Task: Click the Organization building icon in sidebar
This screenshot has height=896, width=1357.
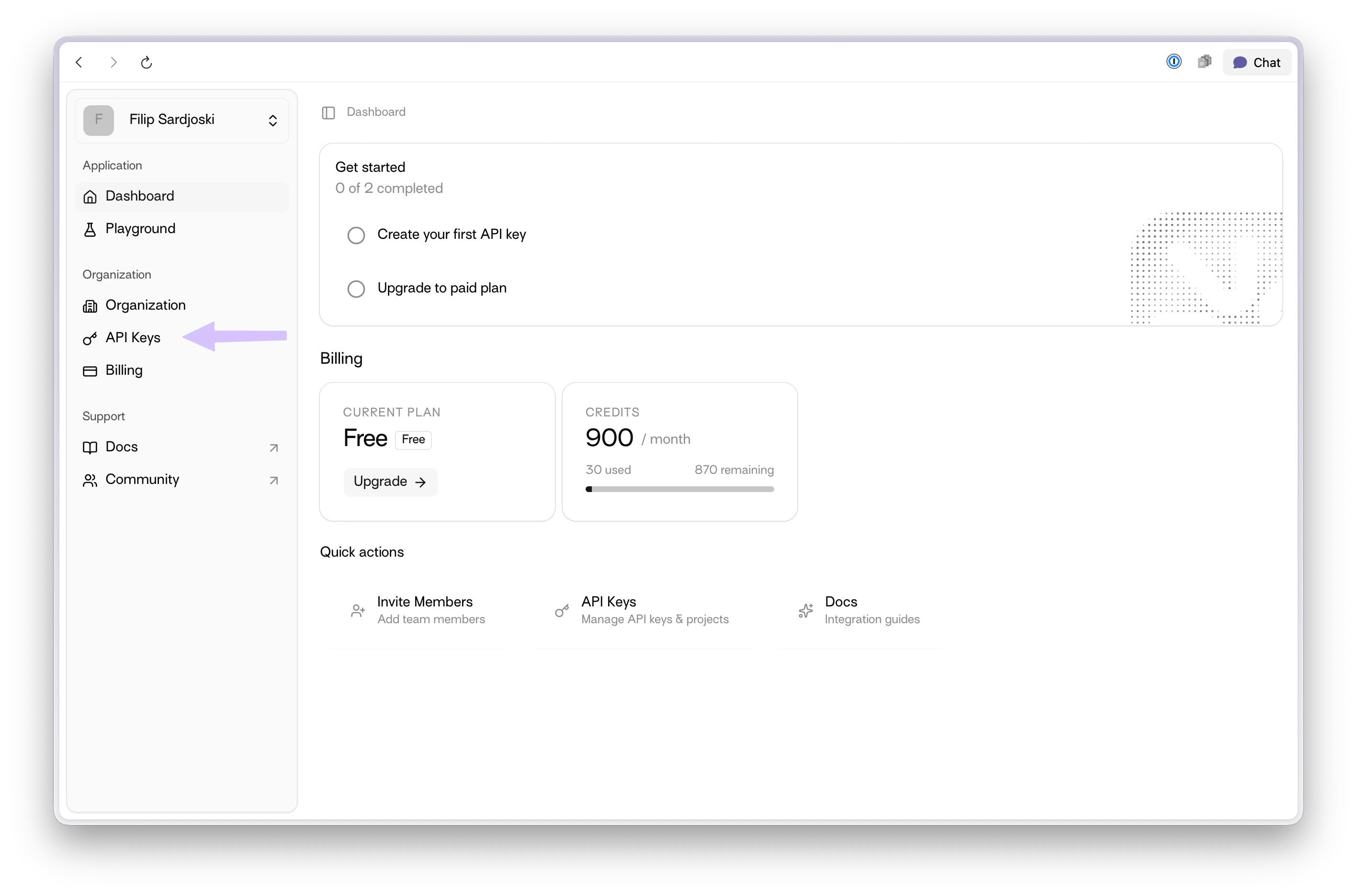Action: click(x=90, y=306)
